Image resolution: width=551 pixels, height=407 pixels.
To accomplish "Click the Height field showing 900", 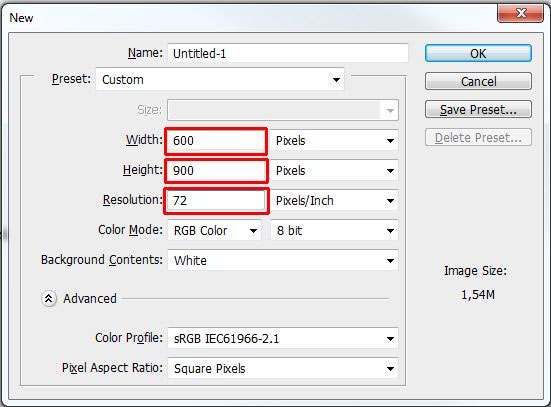I will [216, 171].
